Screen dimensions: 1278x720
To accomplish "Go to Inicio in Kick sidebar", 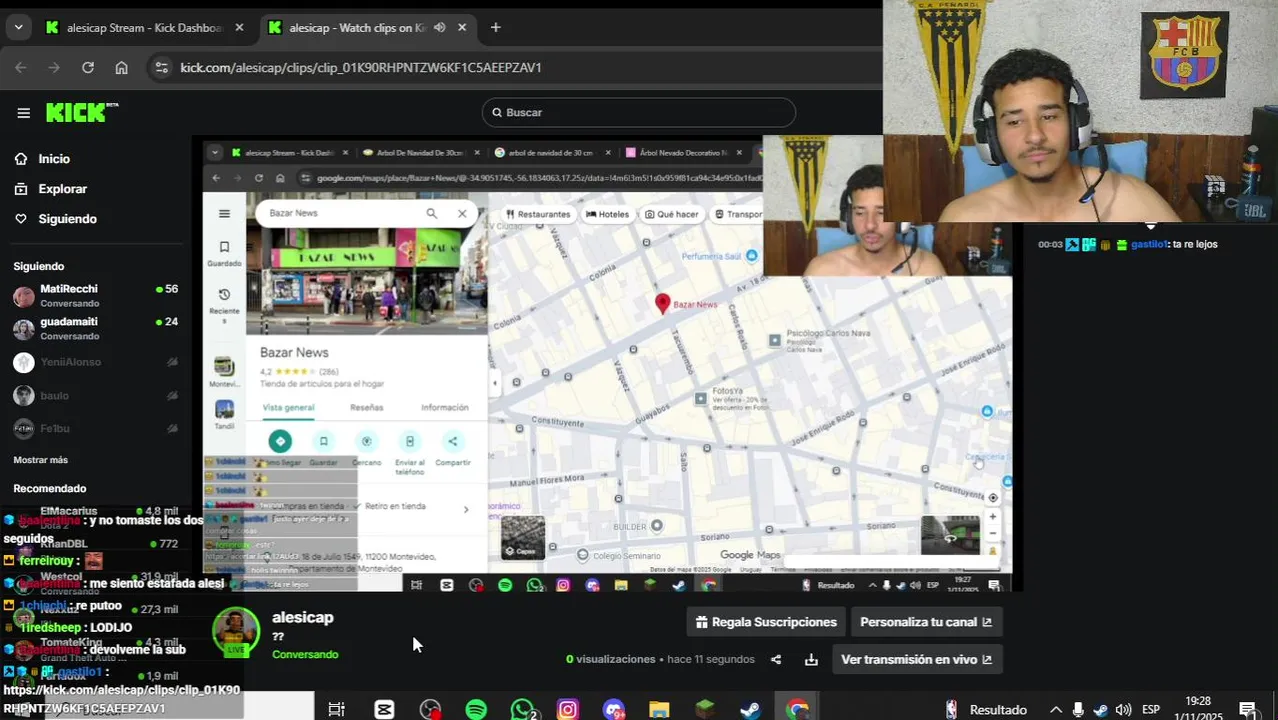I will 54,159.
